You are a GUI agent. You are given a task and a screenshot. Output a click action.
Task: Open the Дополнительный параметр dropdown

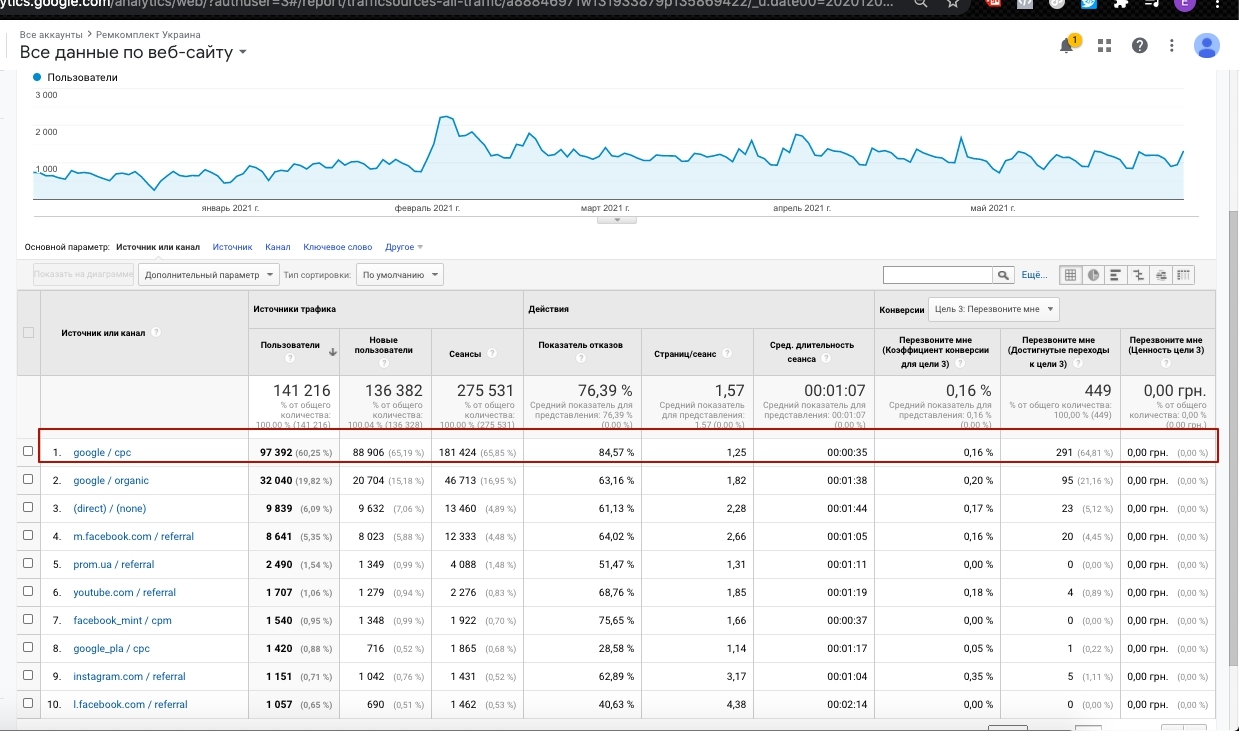coord(208,275)
